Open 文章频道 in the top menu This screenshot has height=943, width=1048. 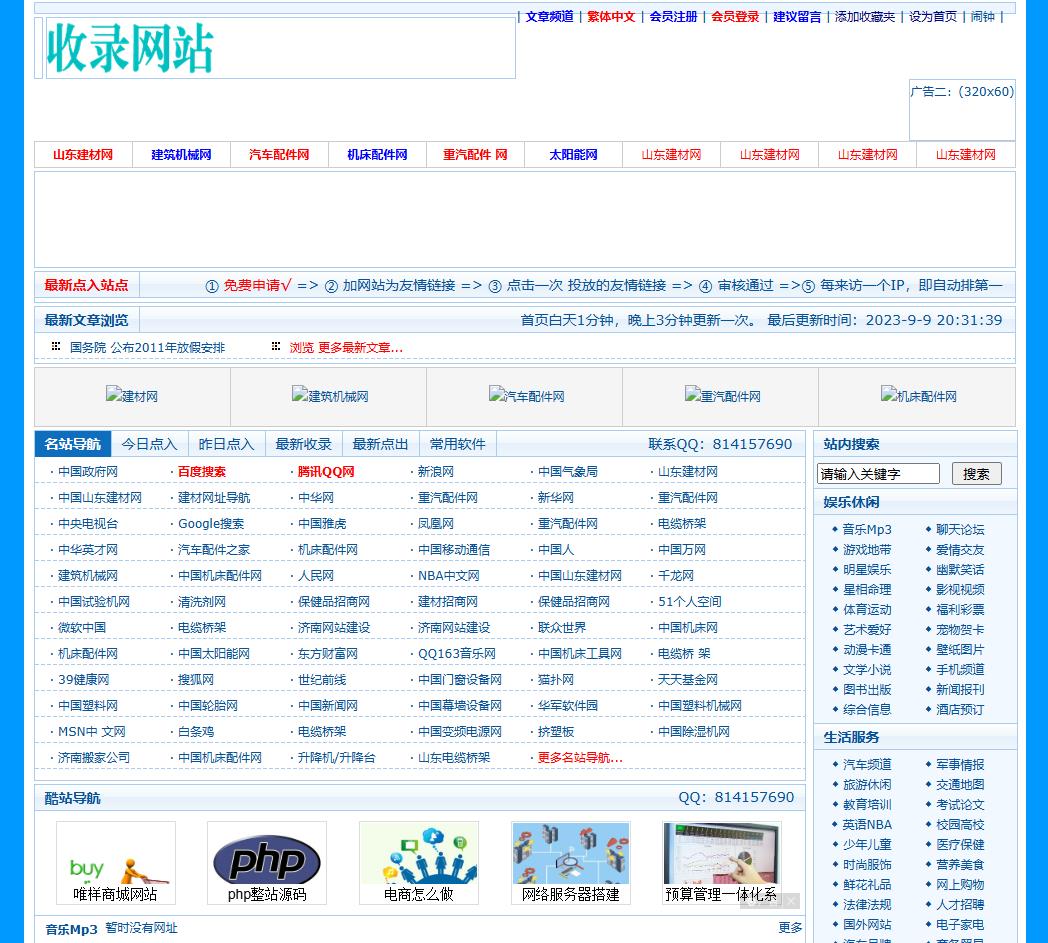(x=549, y=17)
